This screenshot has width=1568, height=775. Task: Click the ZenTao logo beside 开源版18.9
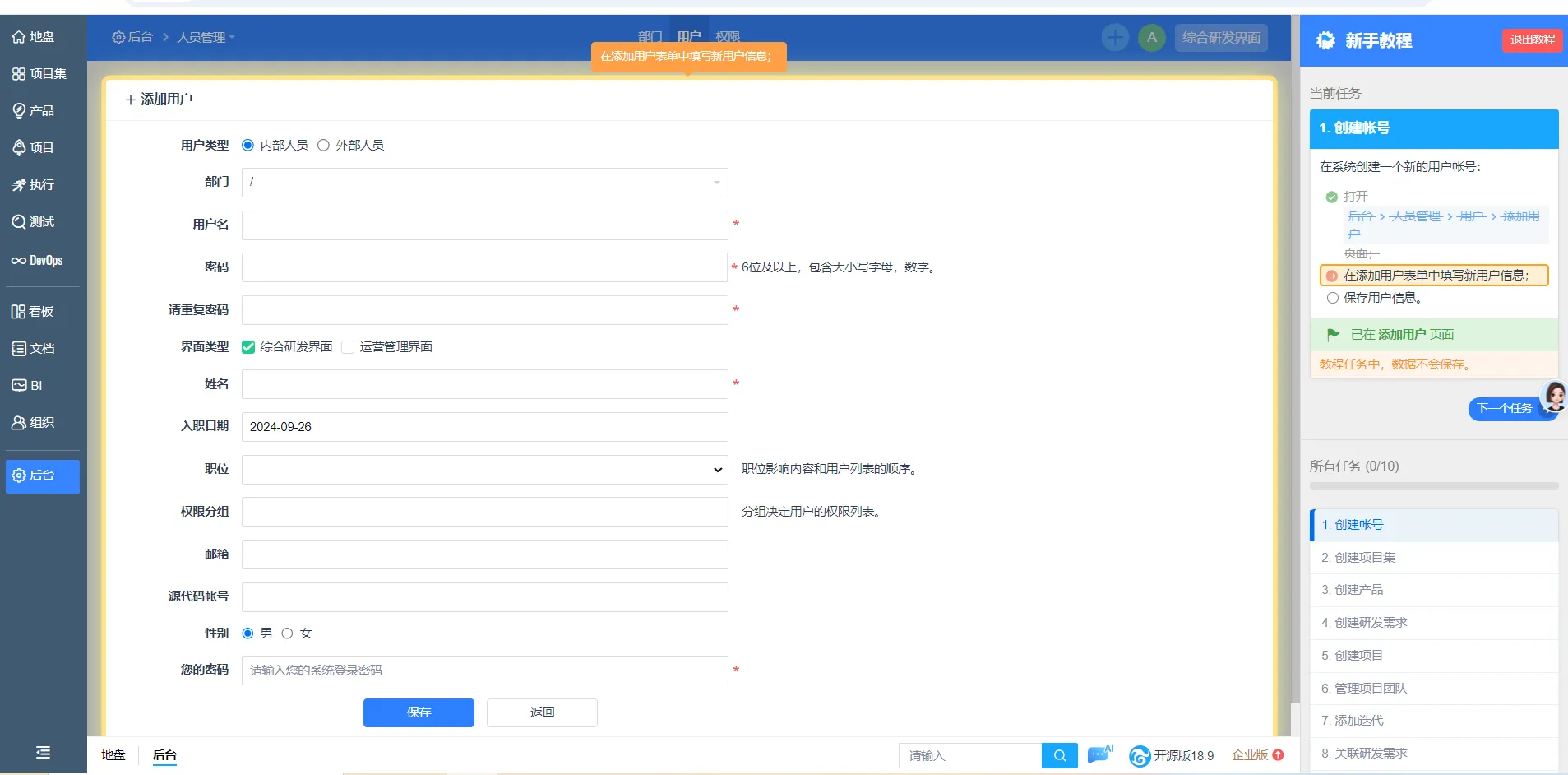point(1140,756)
